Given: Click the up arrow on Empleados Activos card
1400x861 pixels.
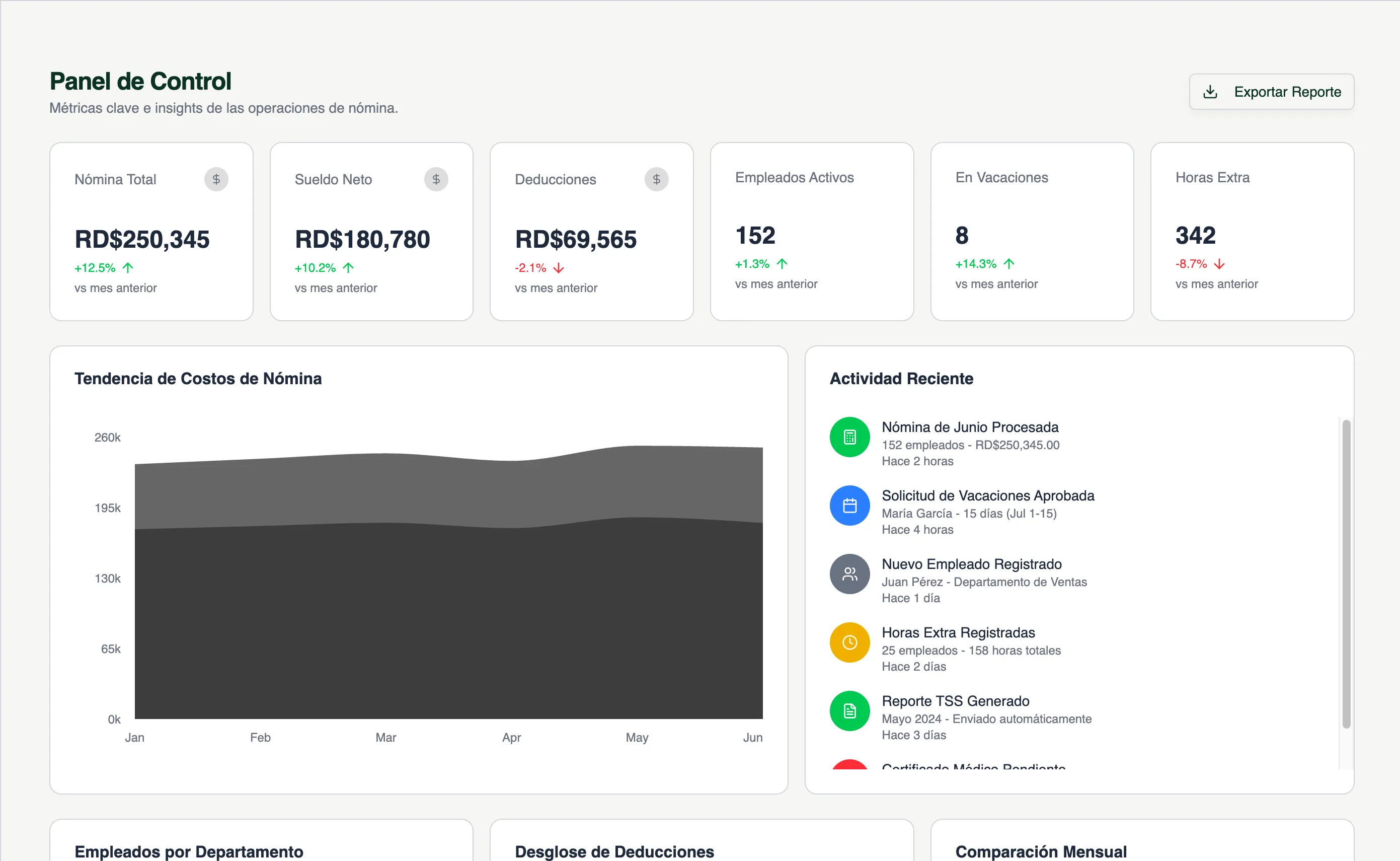Looking at the screenshot, I should point(782,264).
